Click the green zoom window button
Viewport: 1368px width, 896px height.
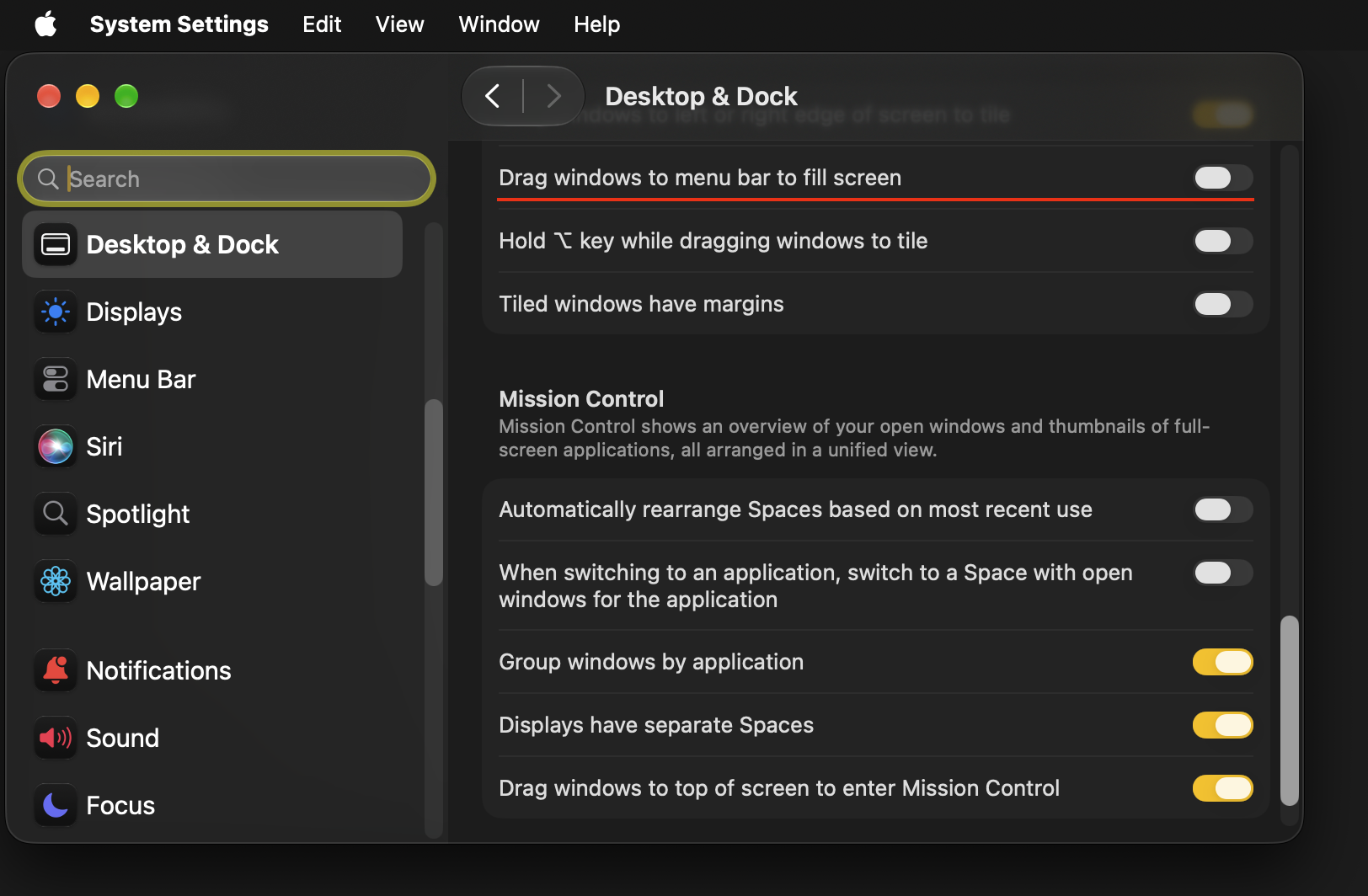[126, 96]
